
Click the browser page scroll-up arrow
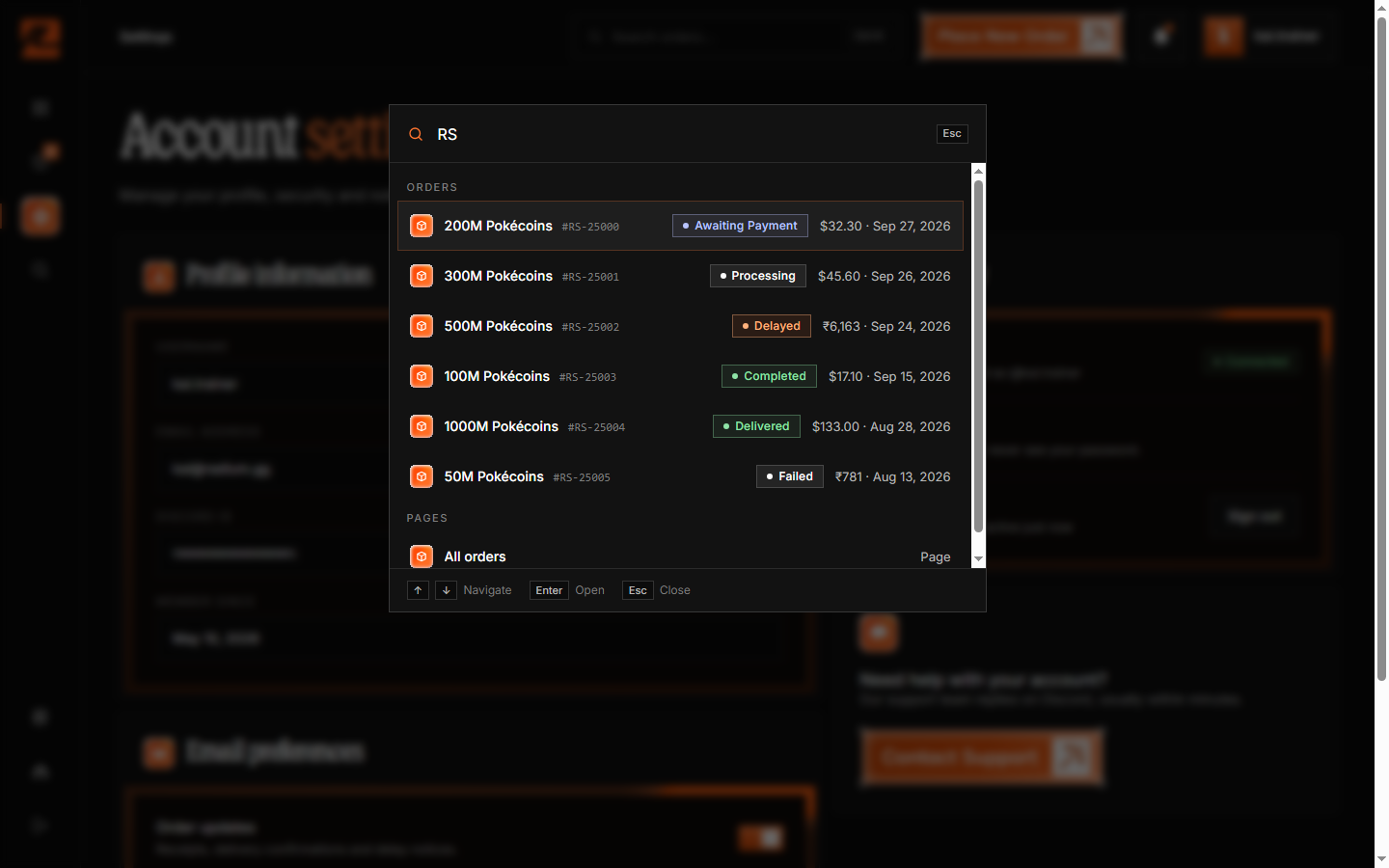pos(1381,8)
